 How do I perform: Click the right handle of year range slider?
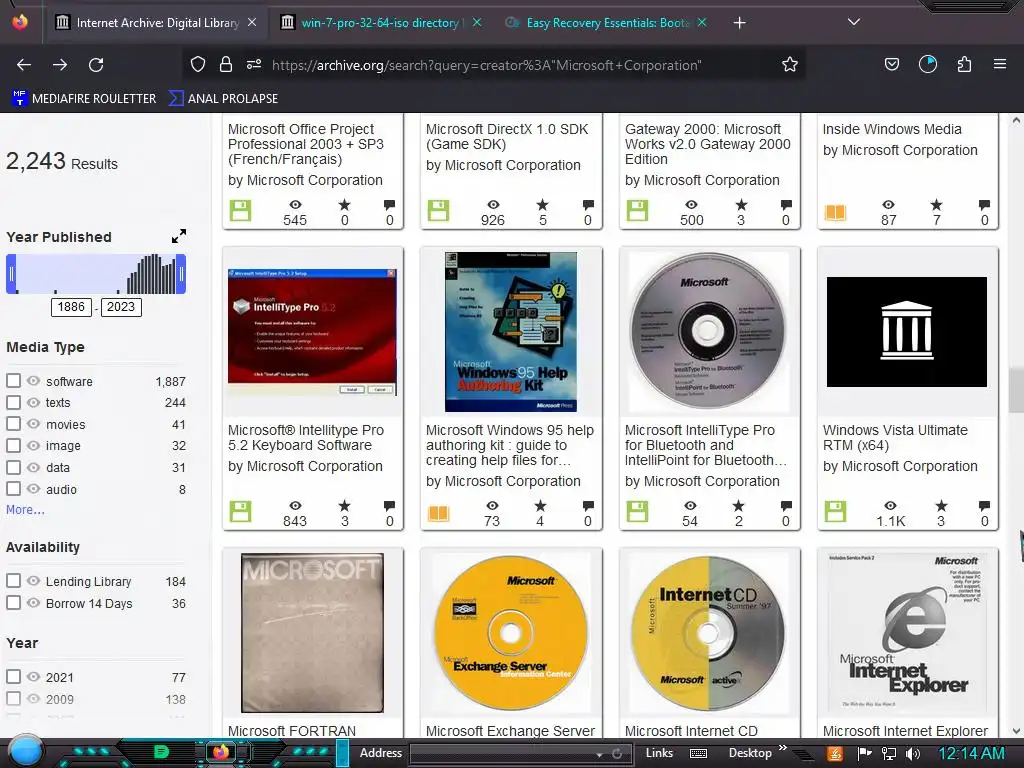(x=182, y=274)
